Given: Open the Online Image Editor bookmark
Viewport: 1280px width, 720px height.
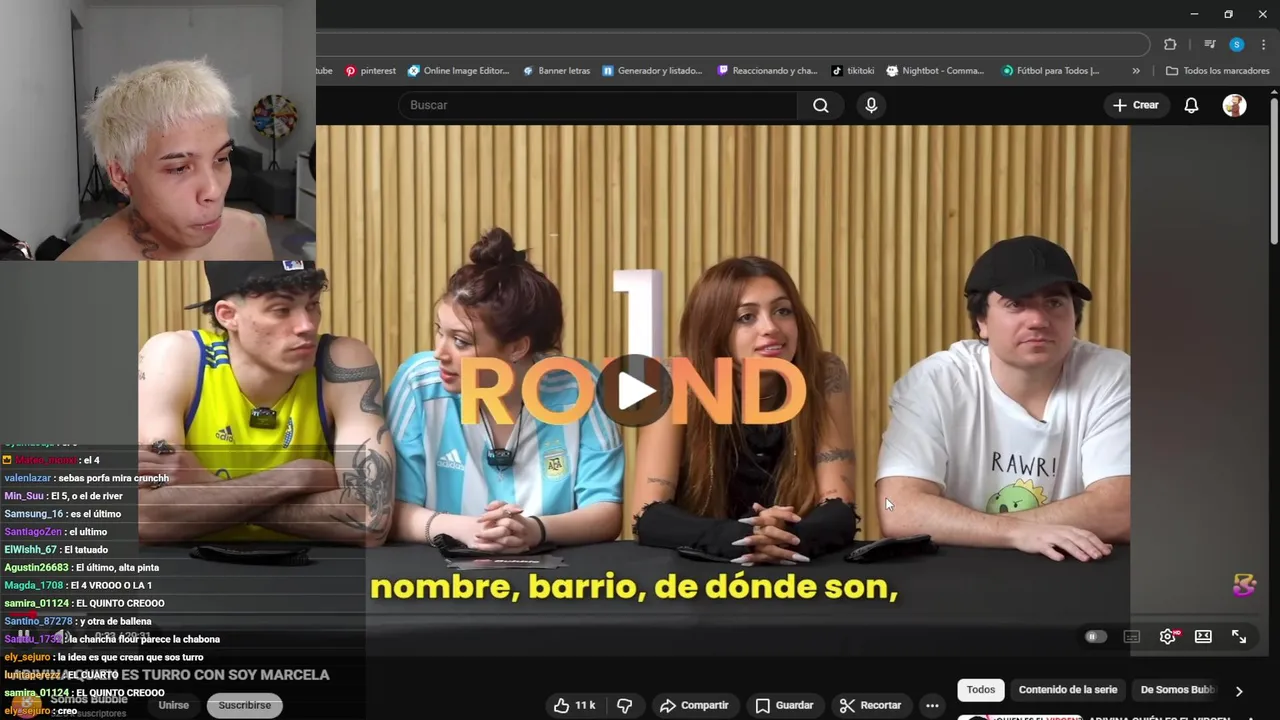Looking at the screenshot, I should (x=458, y=71).
